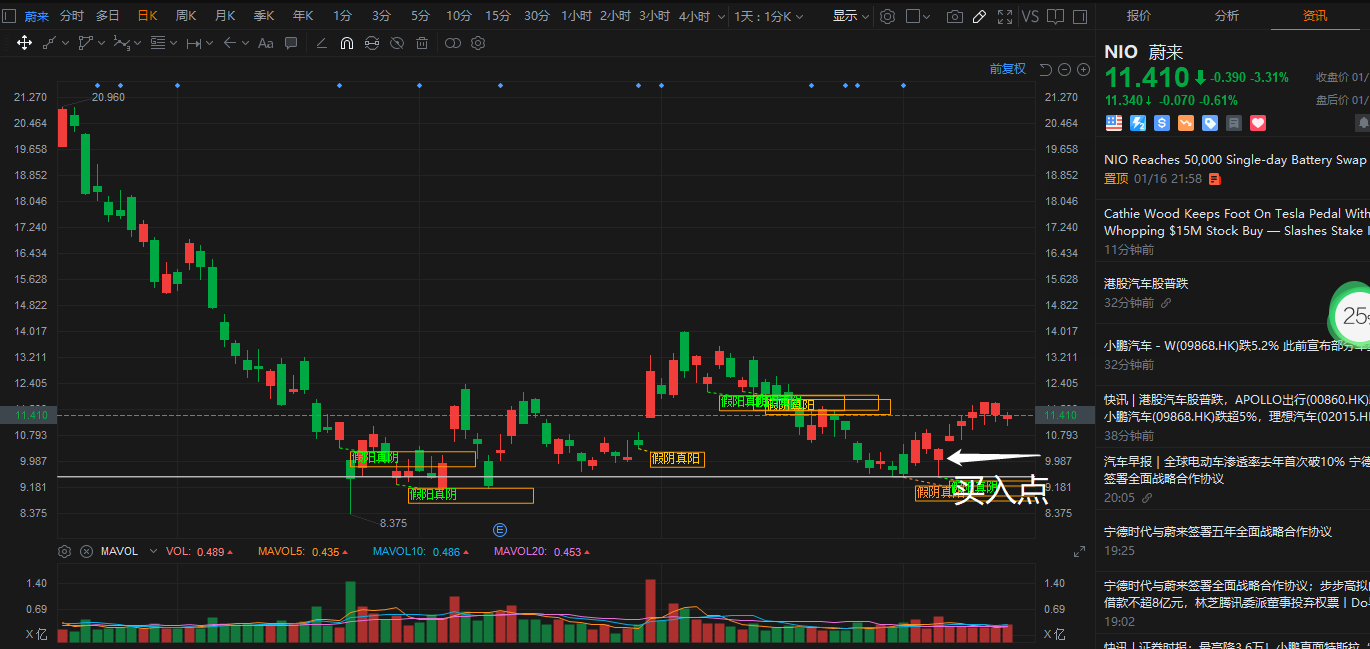Toggle the right sidebar panel icon

click(1081, 16)
